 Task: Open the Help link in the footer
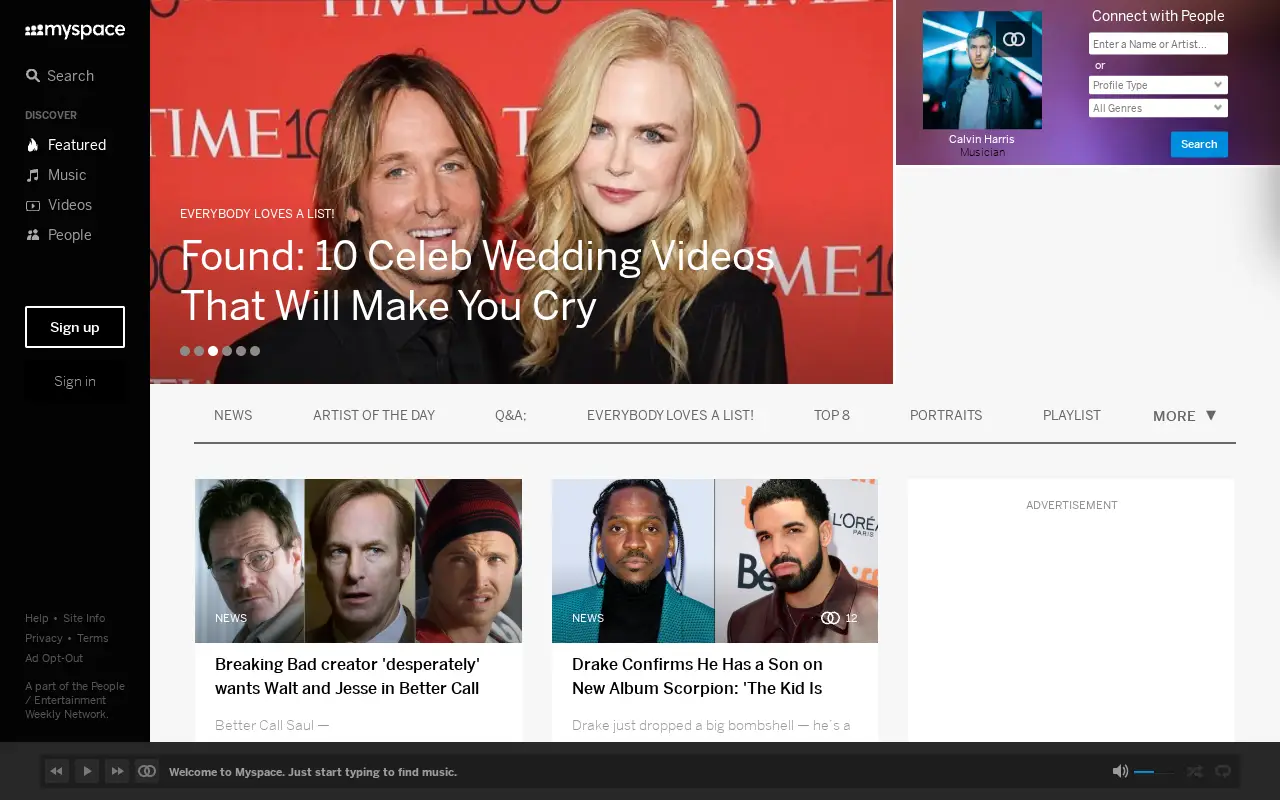point(37,618)
